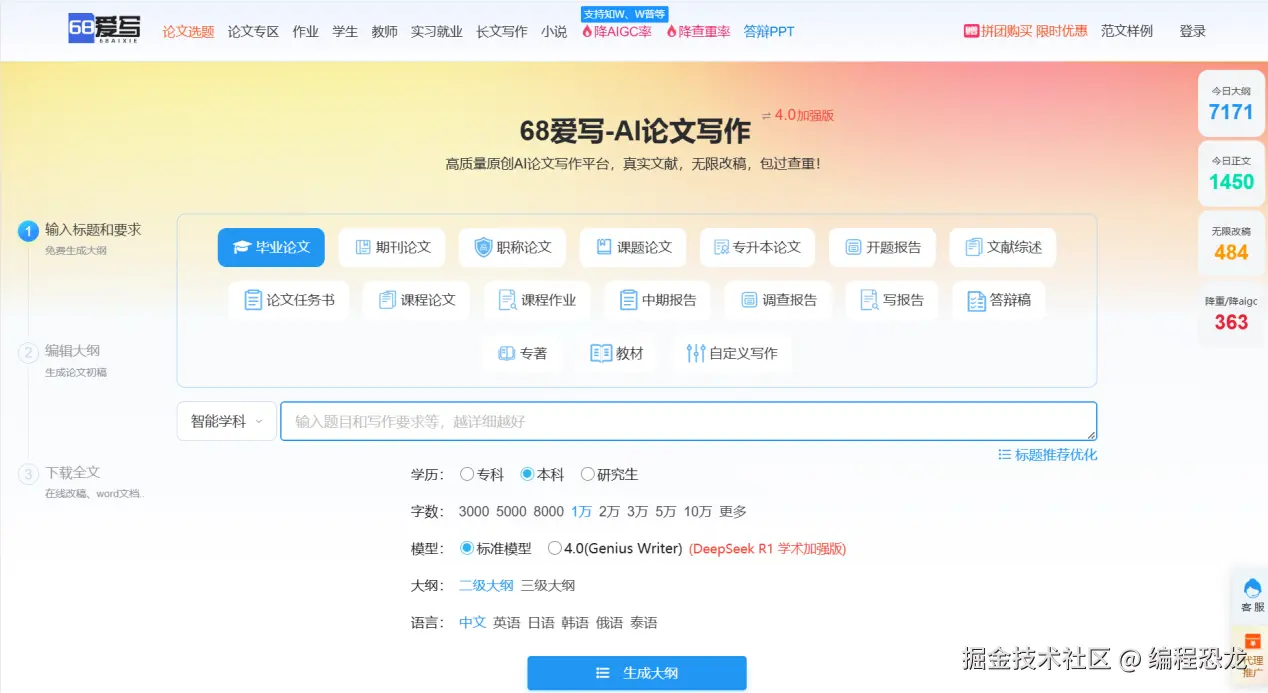Image resolution: width=1268 pixels, height=693 pixels.
Task: Select the 开题报告 type
Action: pos(882,247)
